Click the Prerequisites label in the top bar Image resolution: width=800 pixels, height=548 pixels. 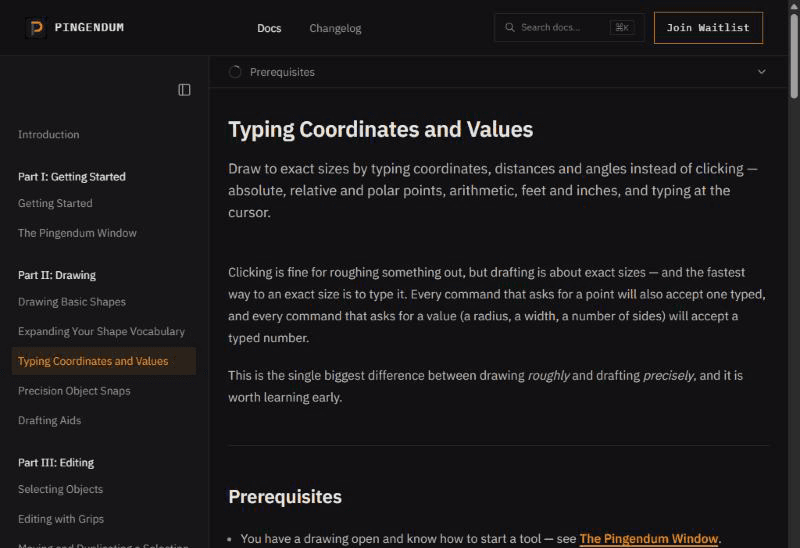click(x=282, y=72)
